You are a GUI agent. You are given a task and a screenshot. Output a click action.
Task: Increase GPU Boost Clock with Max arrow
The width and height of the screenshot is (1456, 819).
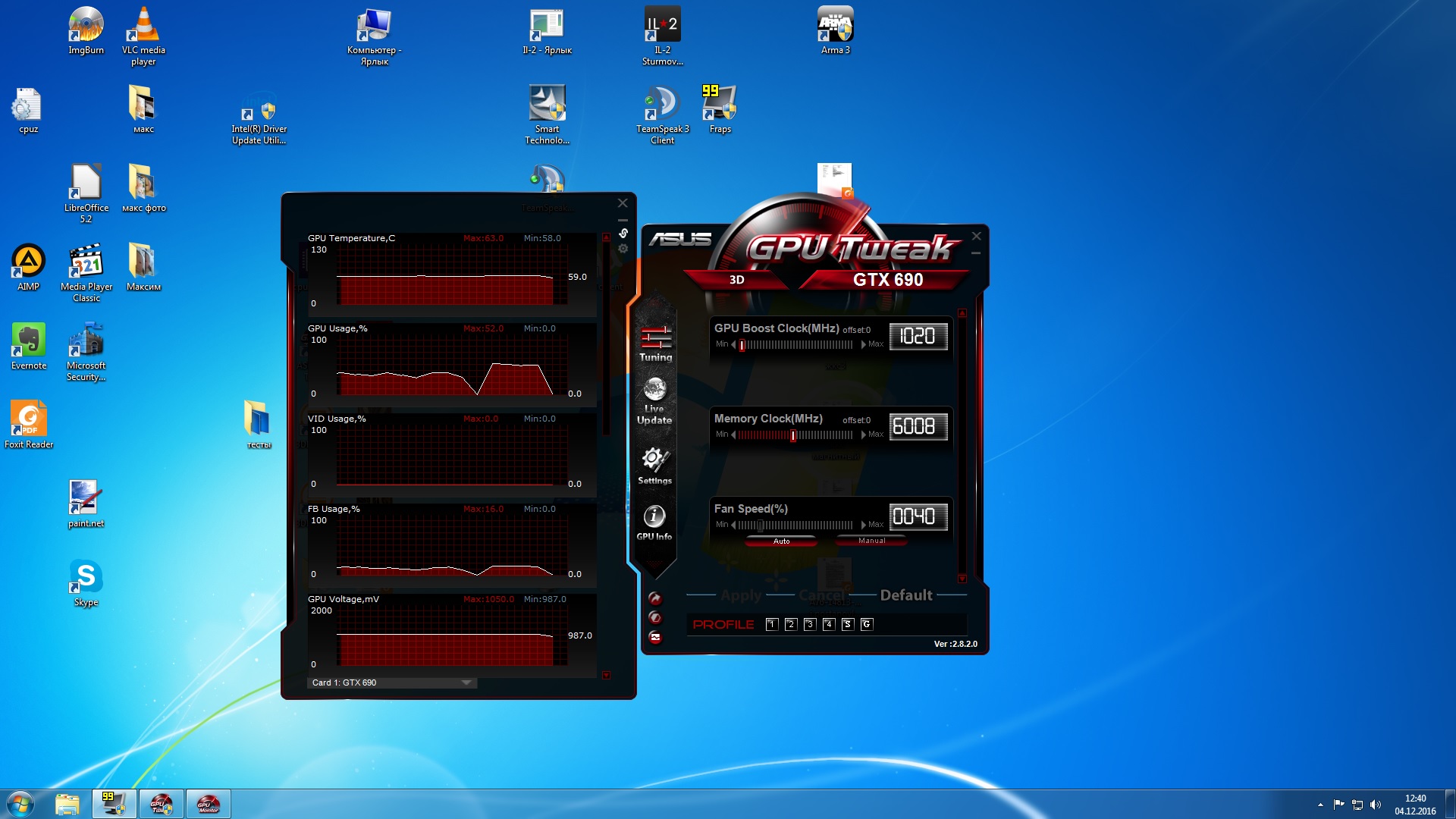point(863,344)
